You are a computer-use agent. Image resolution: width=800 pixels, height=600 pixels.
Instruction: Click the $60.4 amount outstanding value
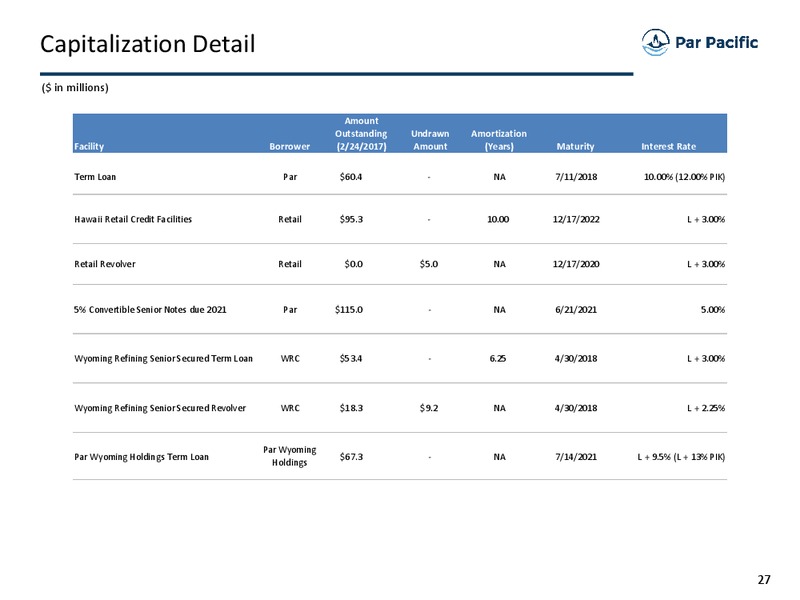pyautogui.click(x=351, y=177)
